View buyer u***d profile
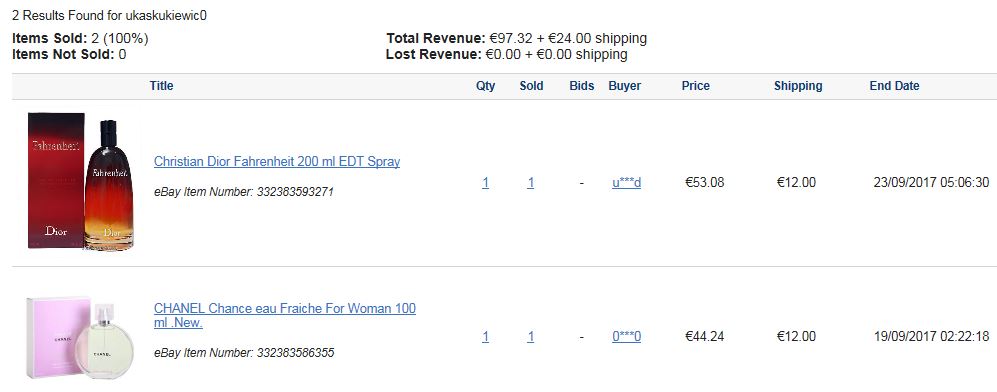 pyautogui.click(x=626, y=183)
